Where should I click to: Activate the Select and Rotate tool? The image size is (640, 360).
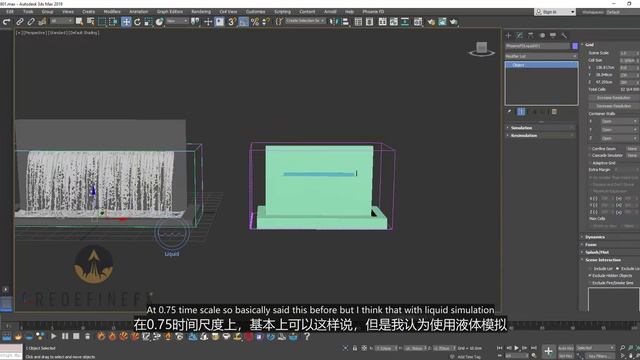137,22
